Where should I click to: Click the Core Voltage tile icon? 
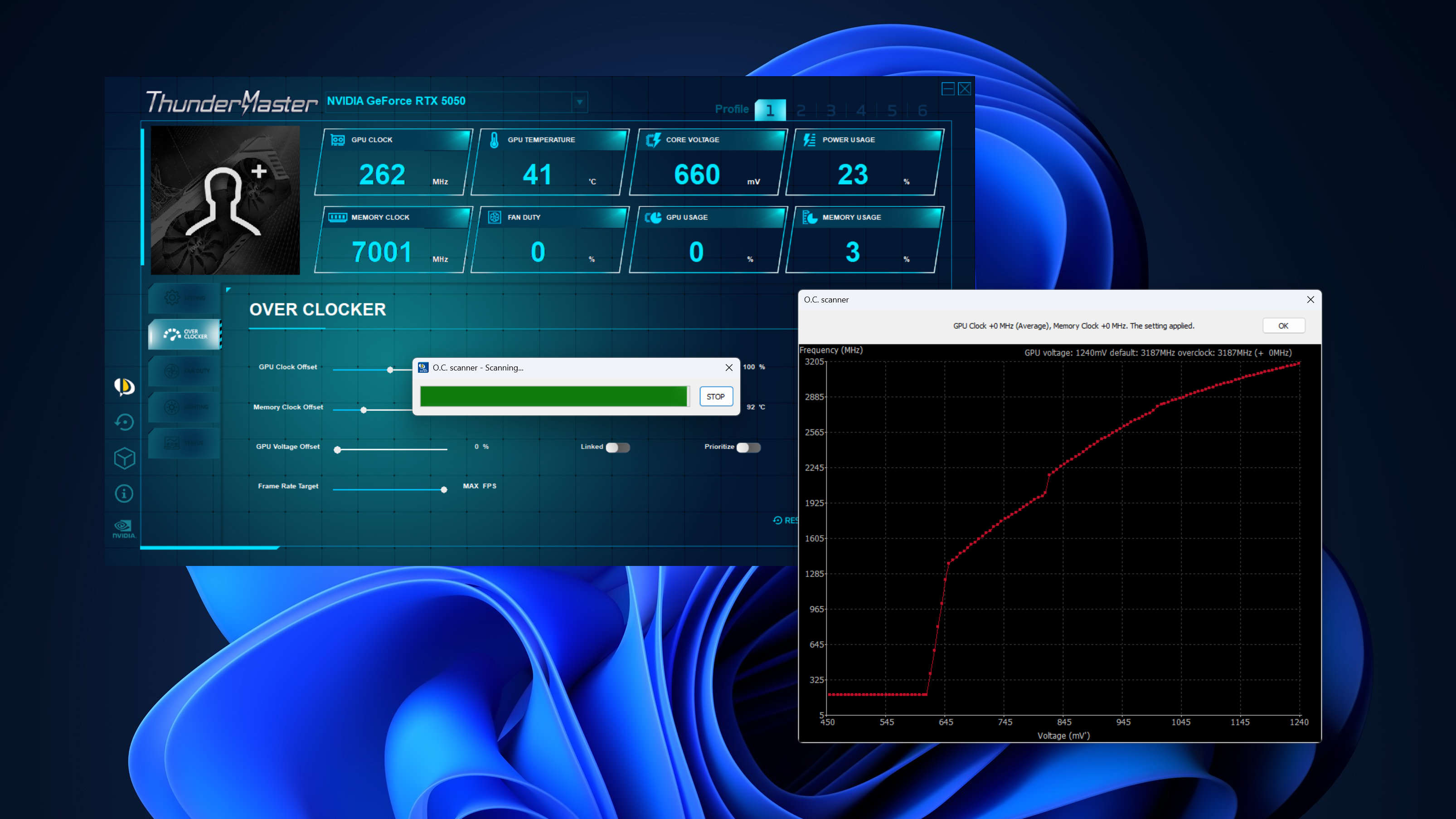coord(653,140)
